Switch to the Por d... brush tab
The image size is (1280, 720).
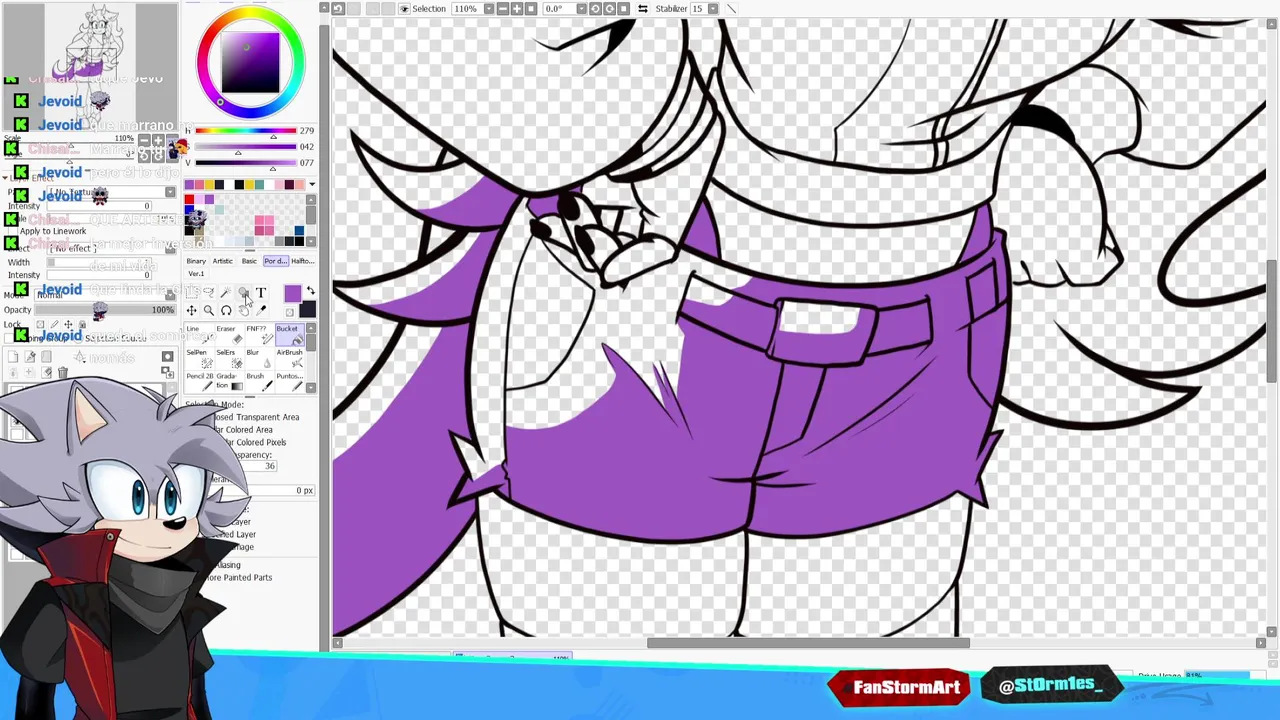point(275,261)
